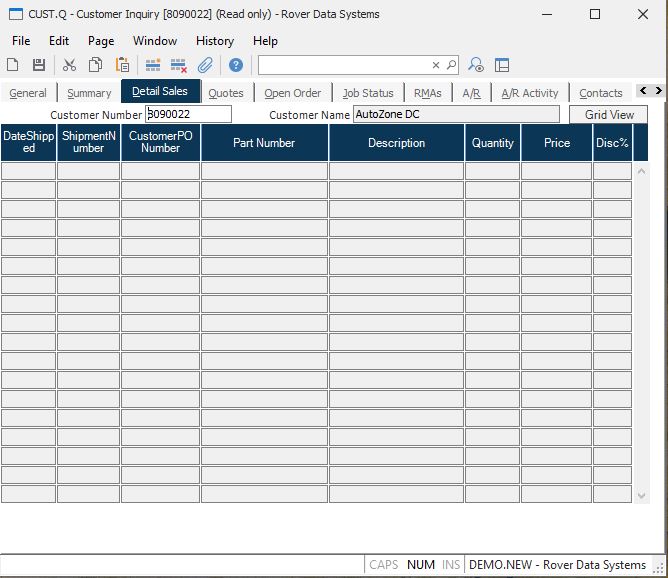Open attachments with paperclip icon
668x578 pixels.
click(205, 65)
